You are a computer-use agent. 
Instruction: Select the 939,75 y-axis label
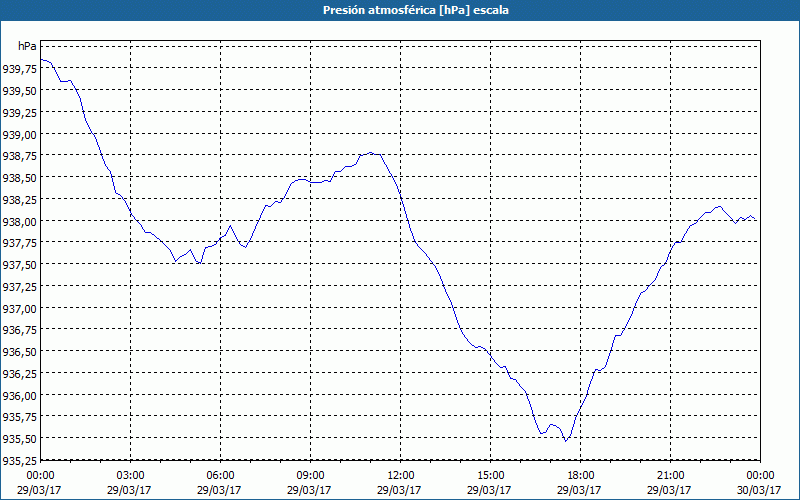tap(19, 68)
